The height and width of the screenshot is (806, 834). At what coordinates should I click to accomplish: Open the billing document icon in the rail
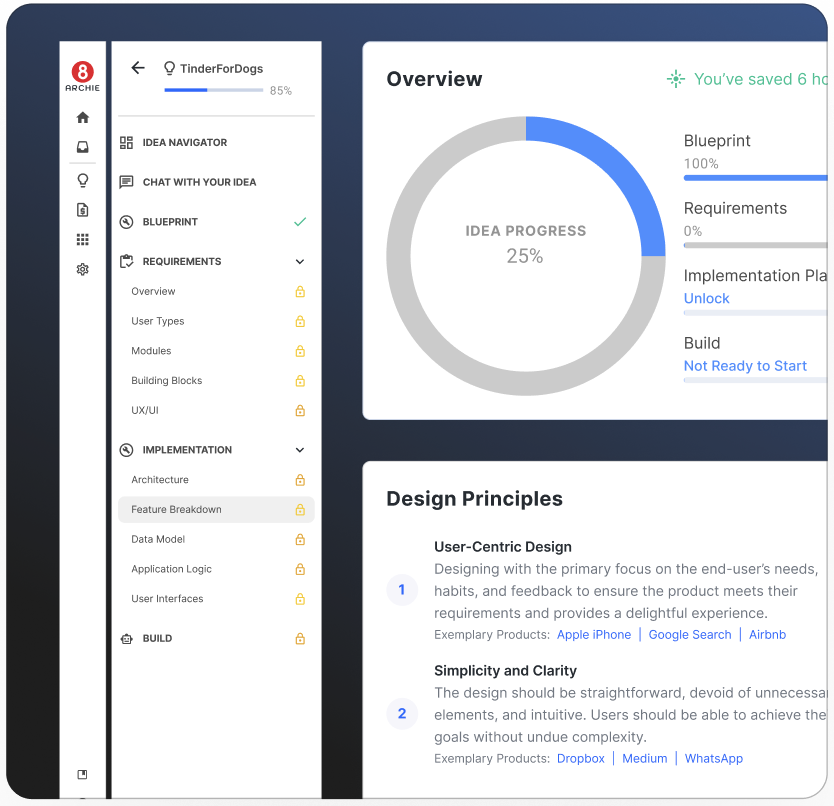82,210
